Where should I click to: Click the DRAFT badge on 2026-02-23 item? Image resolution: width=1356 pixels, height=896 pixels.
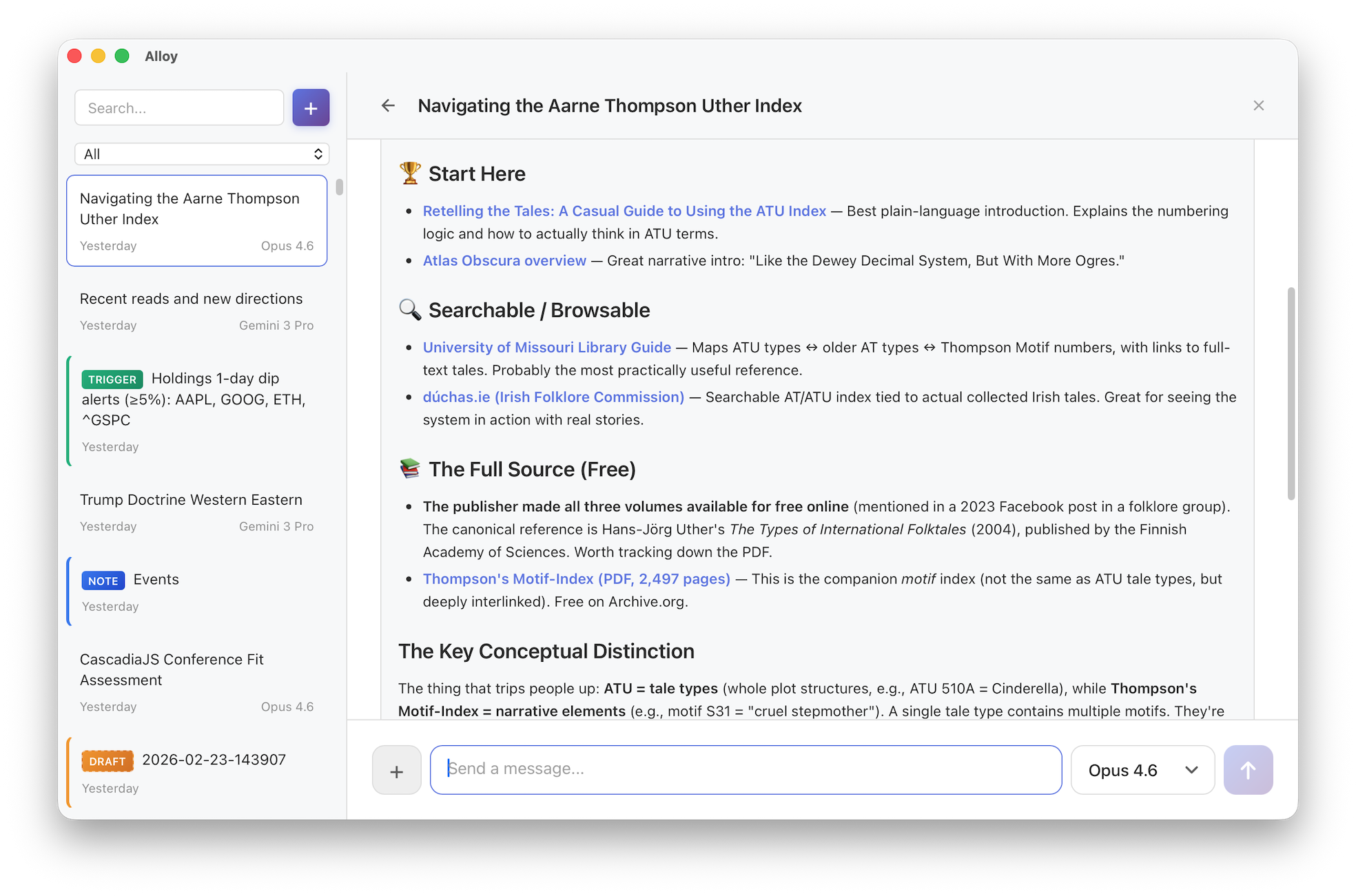(107, 760)
